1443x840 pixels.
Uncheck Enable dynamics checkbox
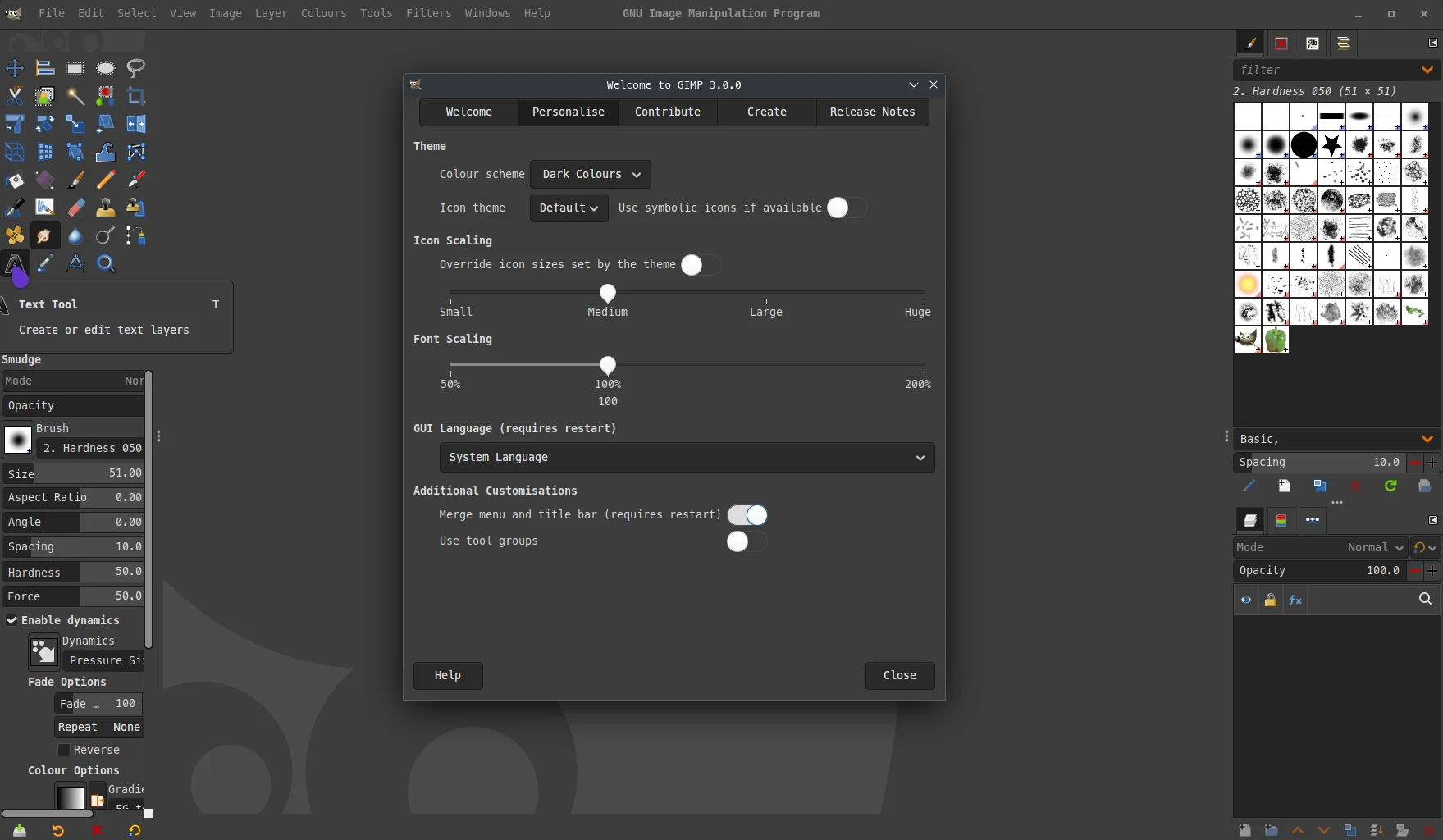[12, 621]
